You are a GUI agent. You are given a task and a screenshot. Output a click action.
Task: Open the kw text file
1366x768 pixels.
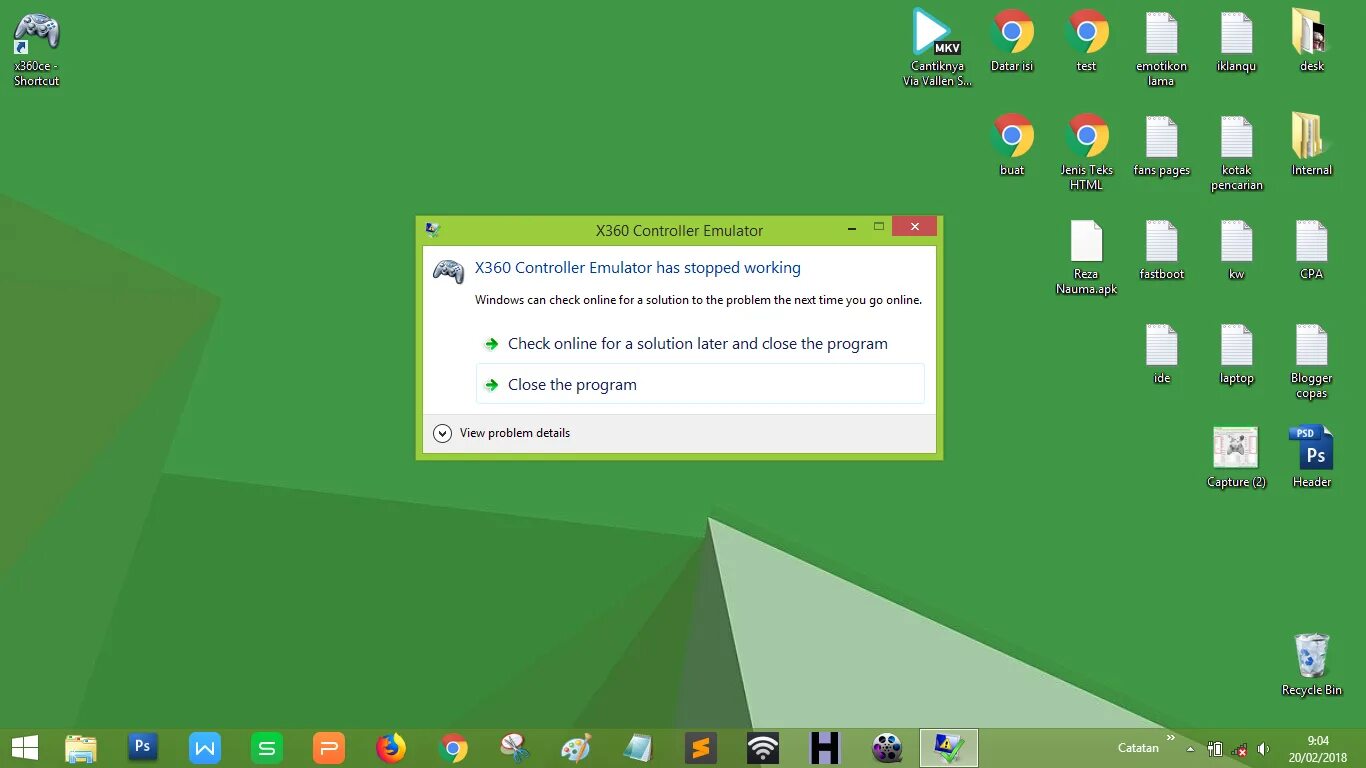1237,250
